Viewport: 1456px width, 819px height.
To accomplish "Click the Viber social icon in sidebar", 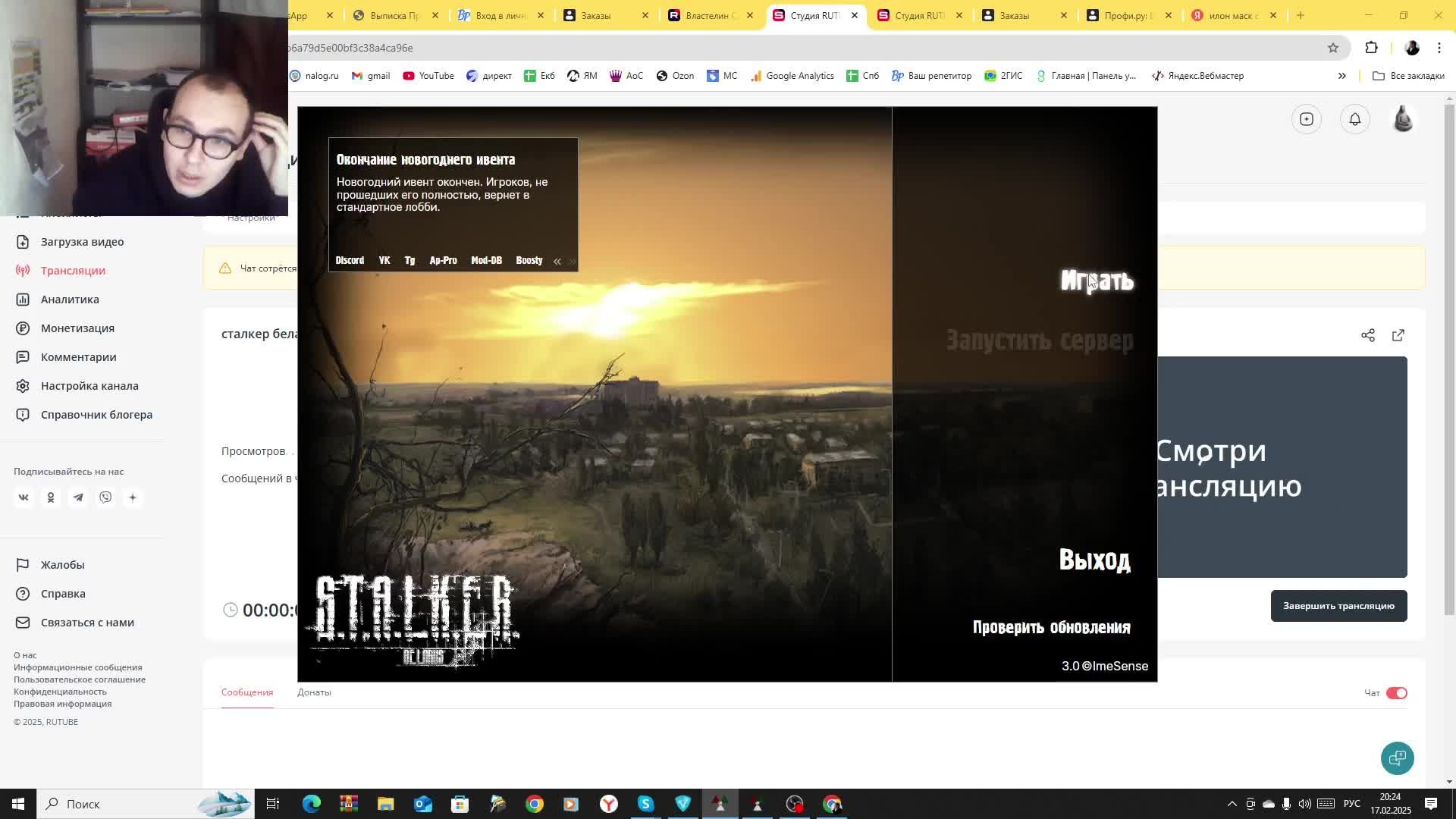I will coord(105,497).
